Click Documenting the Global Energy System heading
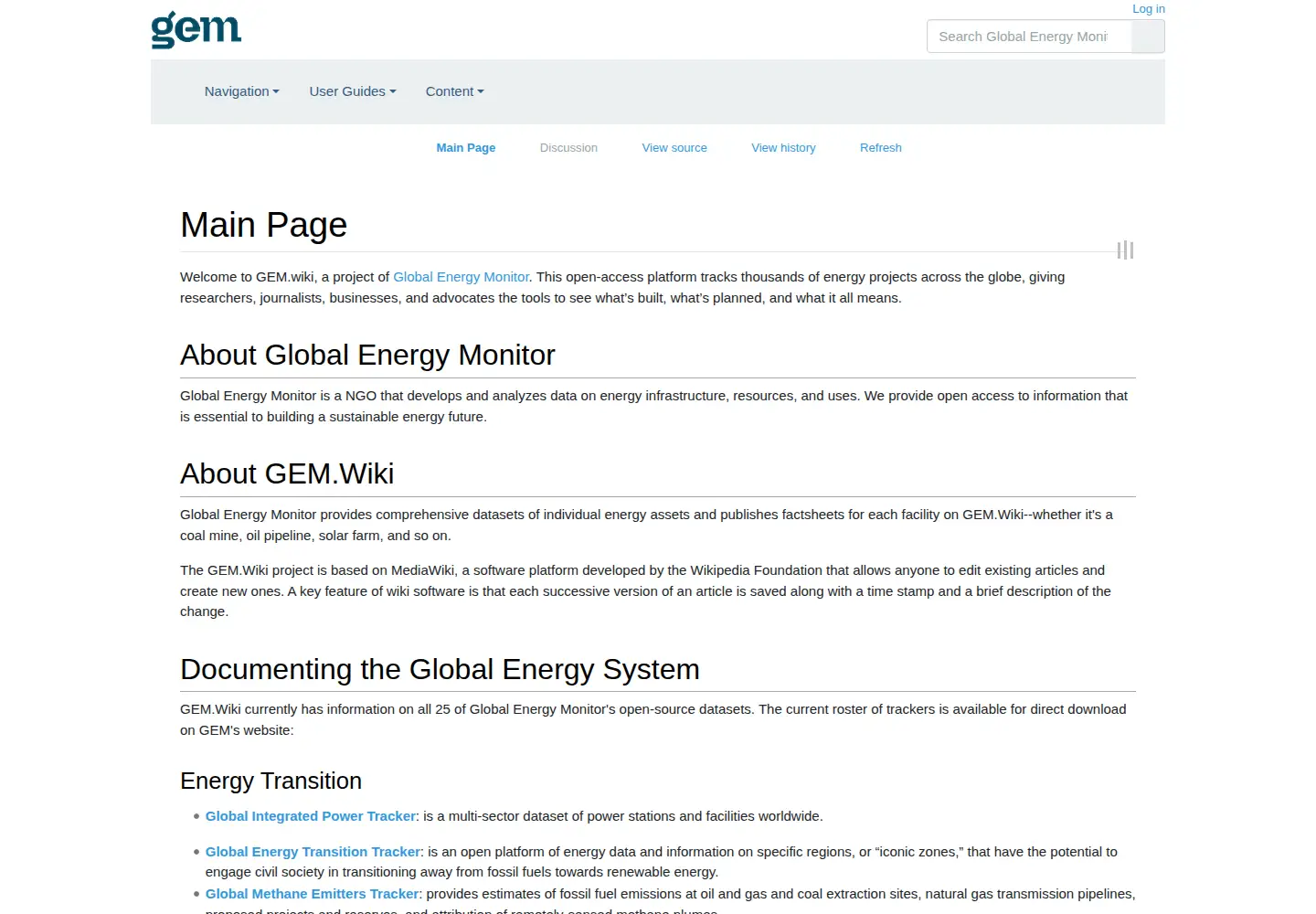The width and height of the screenshot is (1316, 914). (x=440, y=669)
